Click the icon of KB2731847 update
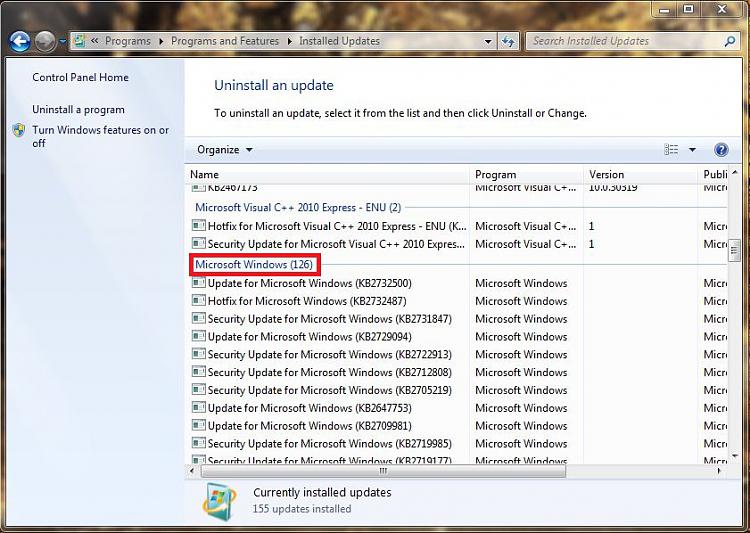Screen dimensions: 750x533 click(199, 318)
